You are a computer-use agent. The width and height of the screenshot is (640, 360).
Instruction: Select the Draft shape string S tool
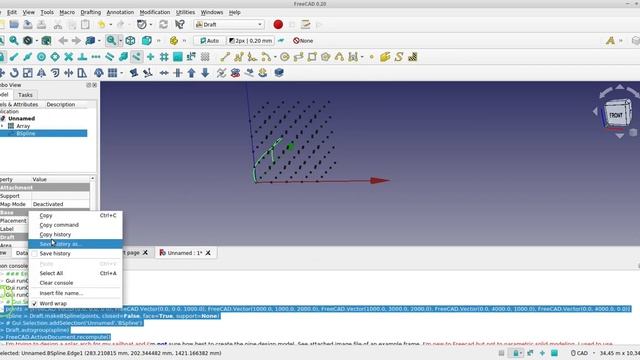pyautogui.click(x=399, y=57)
